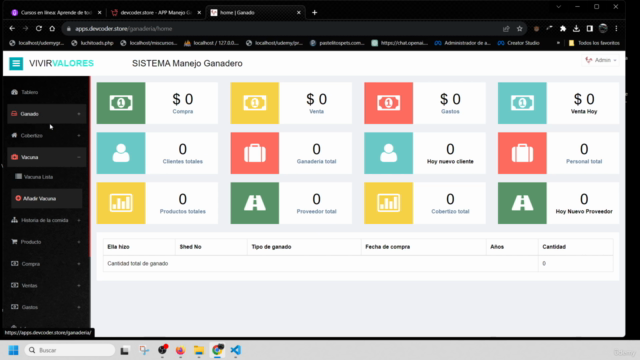Open a new browser tab

(x=314, y=13)
